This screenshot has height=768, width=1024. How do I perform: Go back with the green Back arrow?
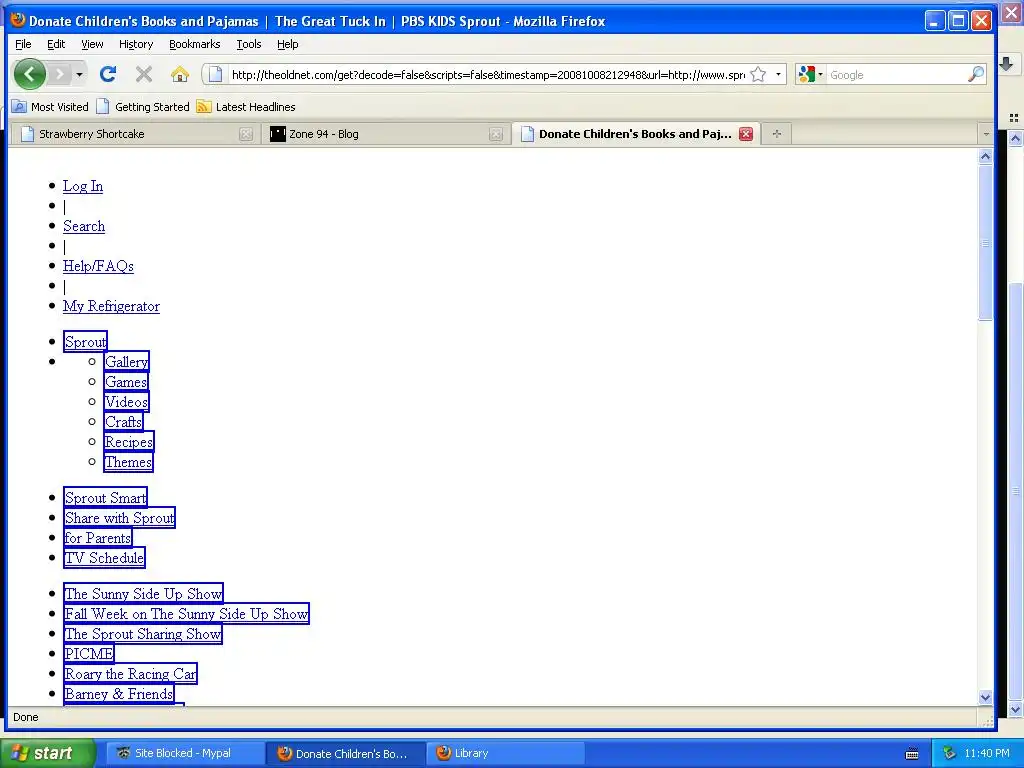pyautogui.click(x=29, y=74)
